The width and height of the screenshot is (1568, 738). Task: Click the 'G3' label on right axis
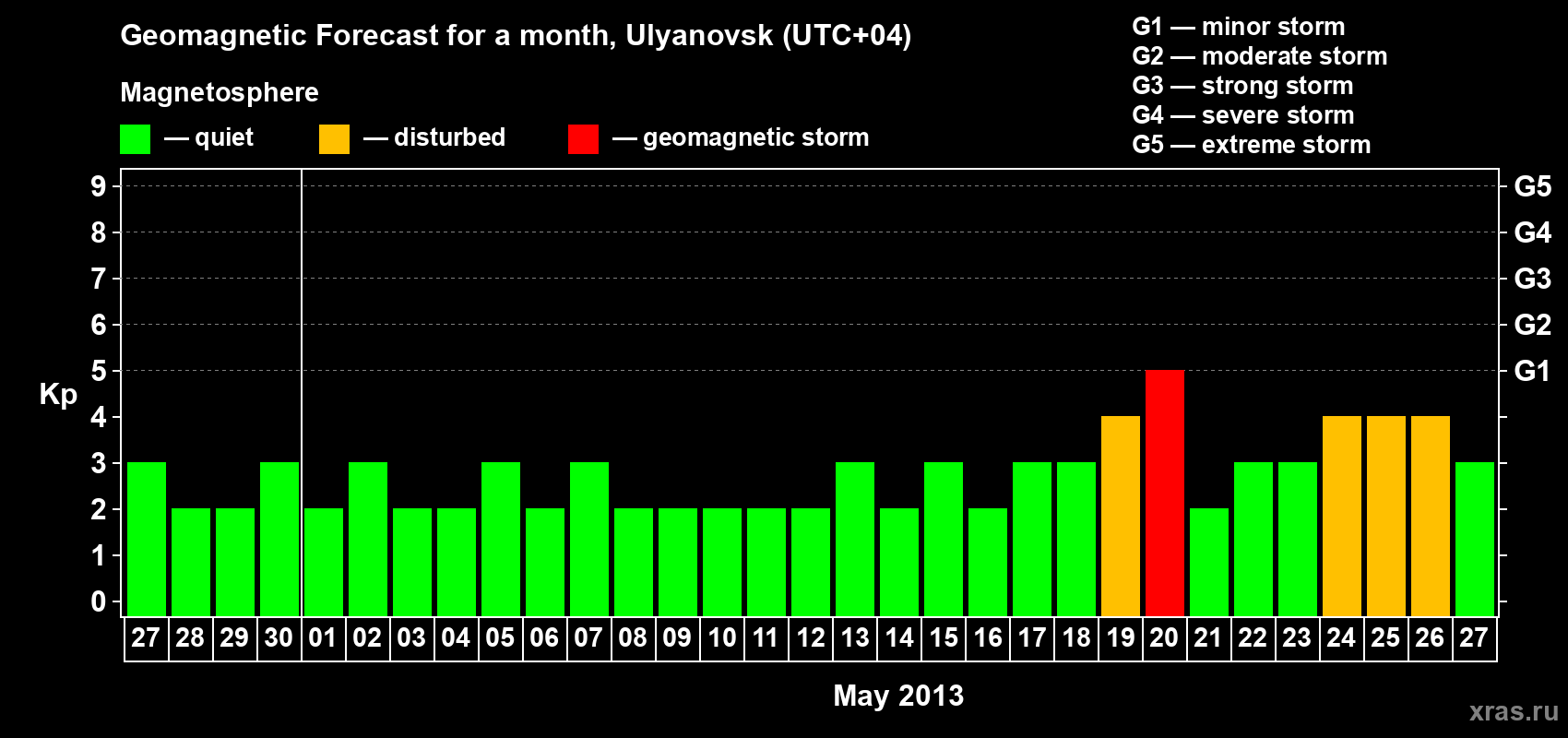click(x=1533, y=279)
